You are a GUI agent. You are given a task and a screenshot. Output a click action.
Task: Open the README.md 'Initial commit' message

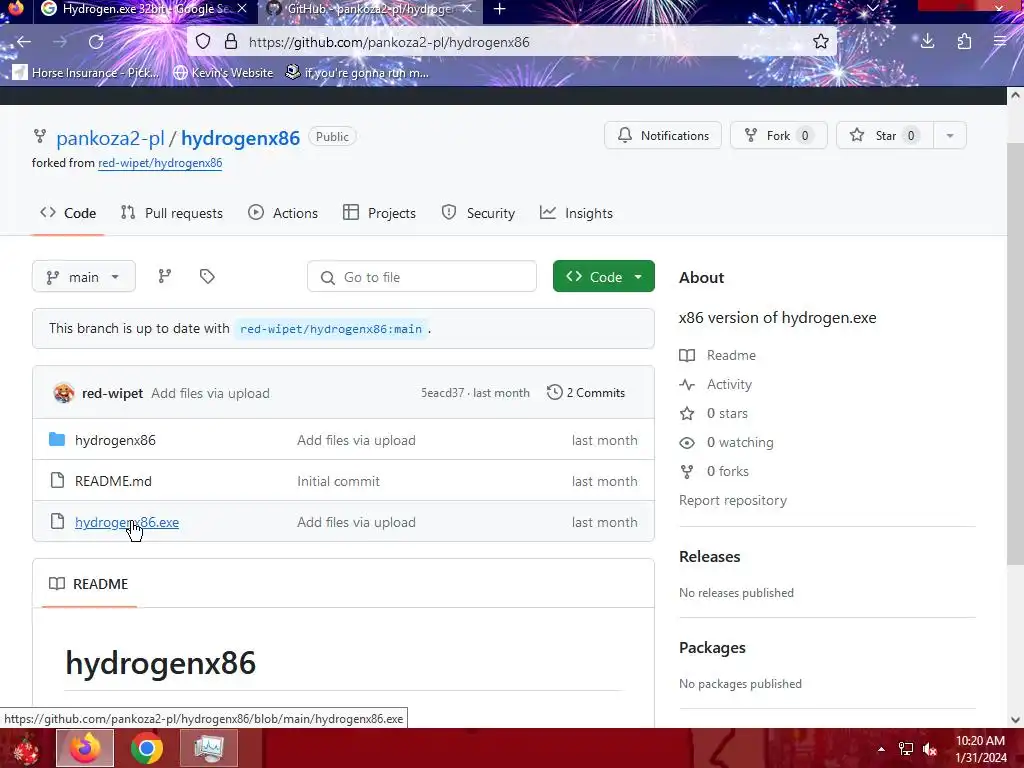pyautogui.click(x=338, y=481)
